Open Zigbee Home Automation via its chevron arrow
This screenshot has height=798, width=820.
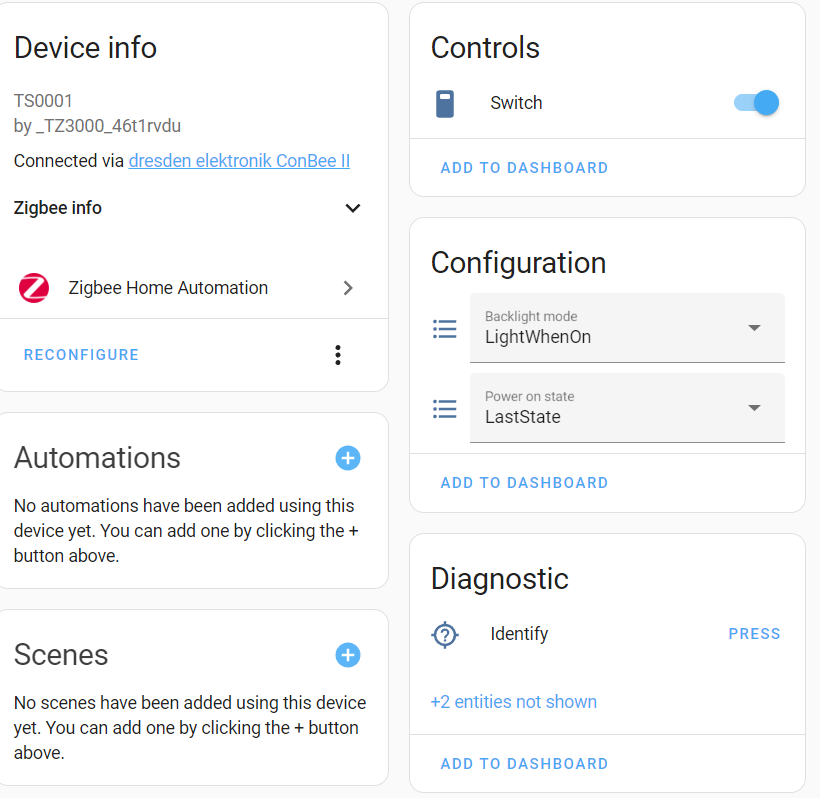pyautogui.click(x=348, y=287)
